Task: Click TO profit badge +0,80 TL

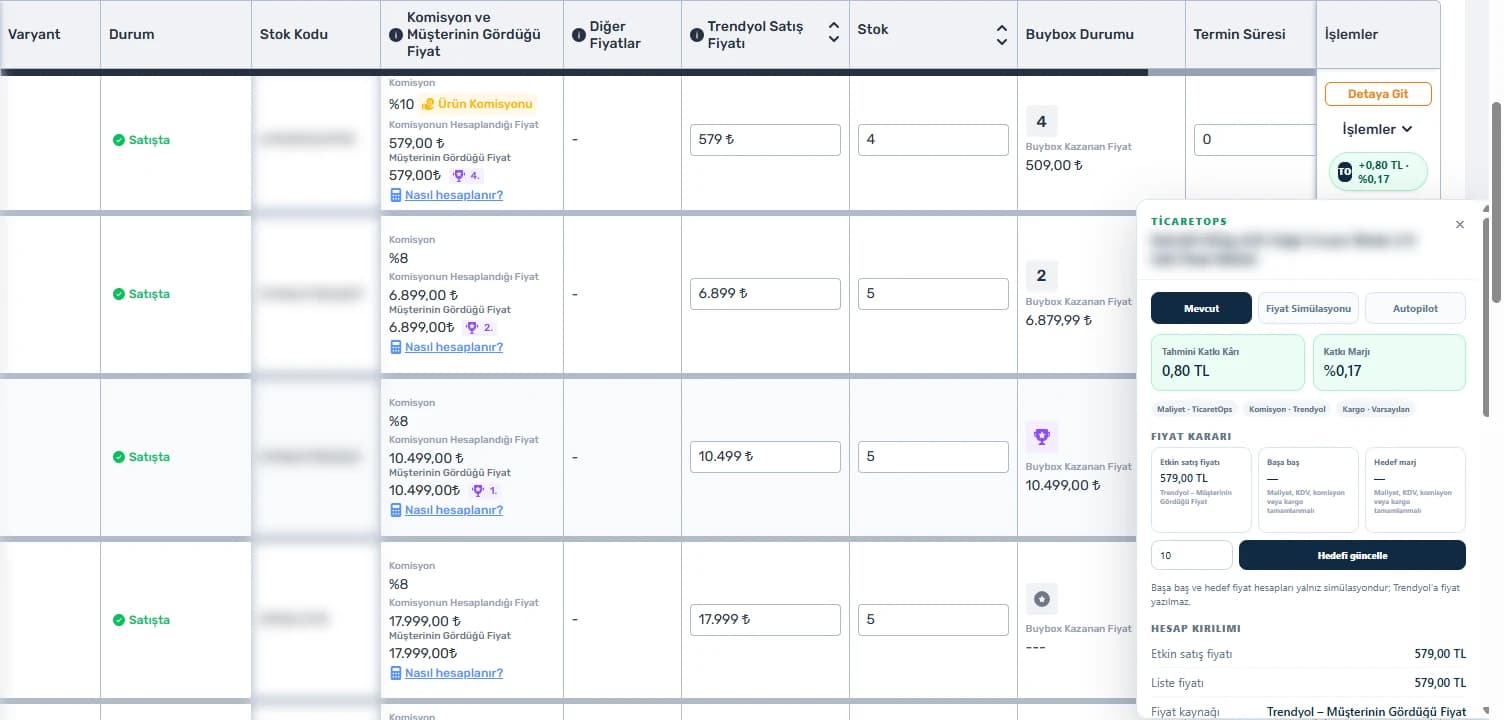Action: click(x=1378, y=172)
